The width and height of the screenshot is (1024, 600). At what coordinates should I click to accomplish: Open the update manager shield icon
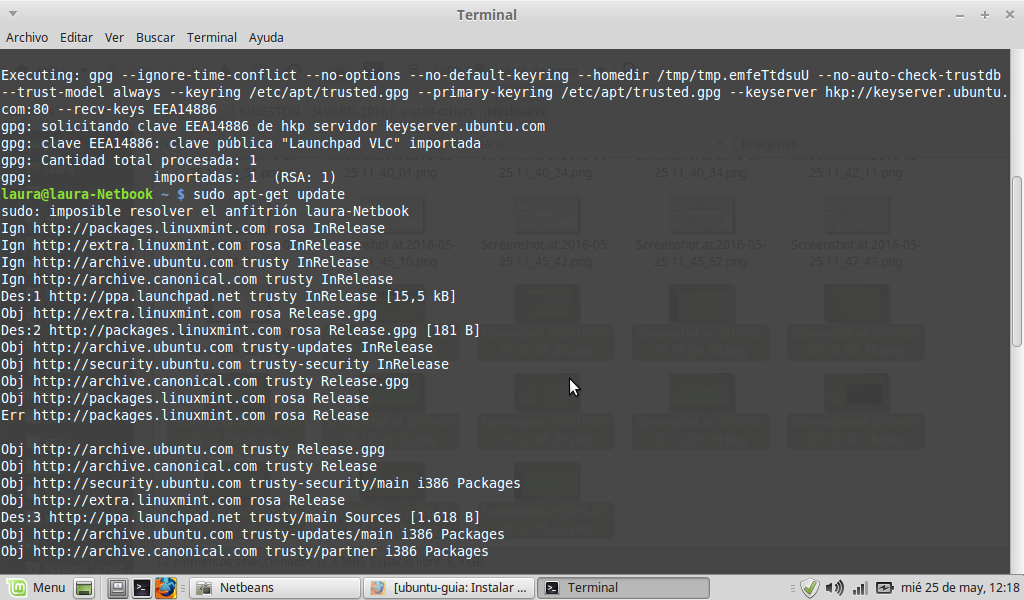[x=810, y=588]
